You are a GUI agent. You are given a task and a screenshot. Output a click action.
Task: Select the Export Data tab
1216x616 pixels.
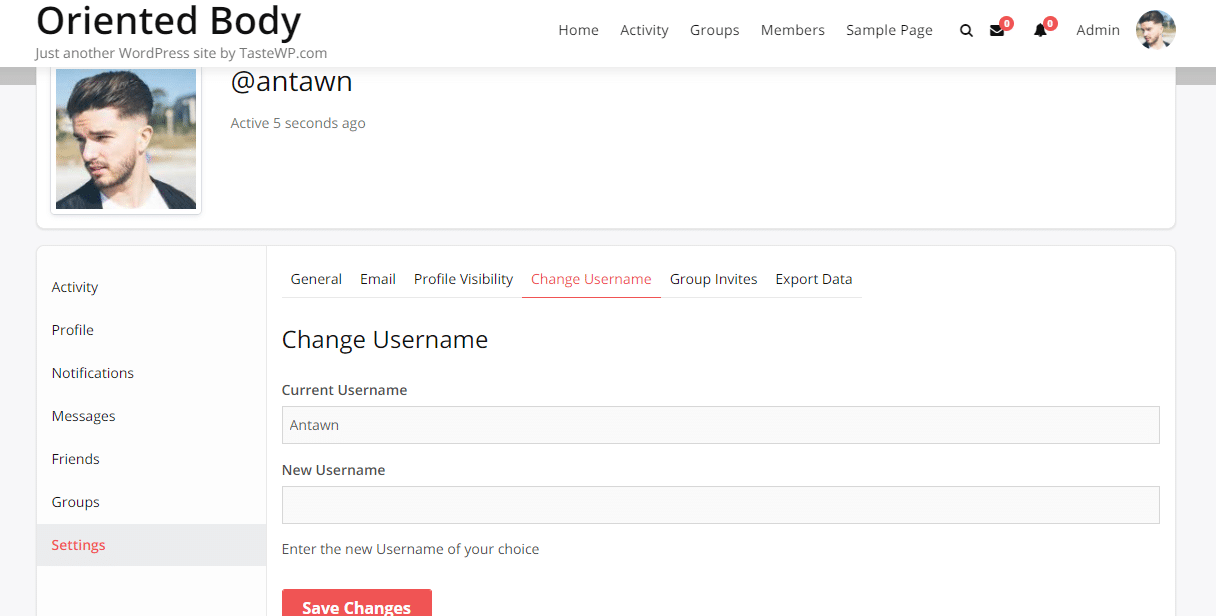tap(813, 279)
